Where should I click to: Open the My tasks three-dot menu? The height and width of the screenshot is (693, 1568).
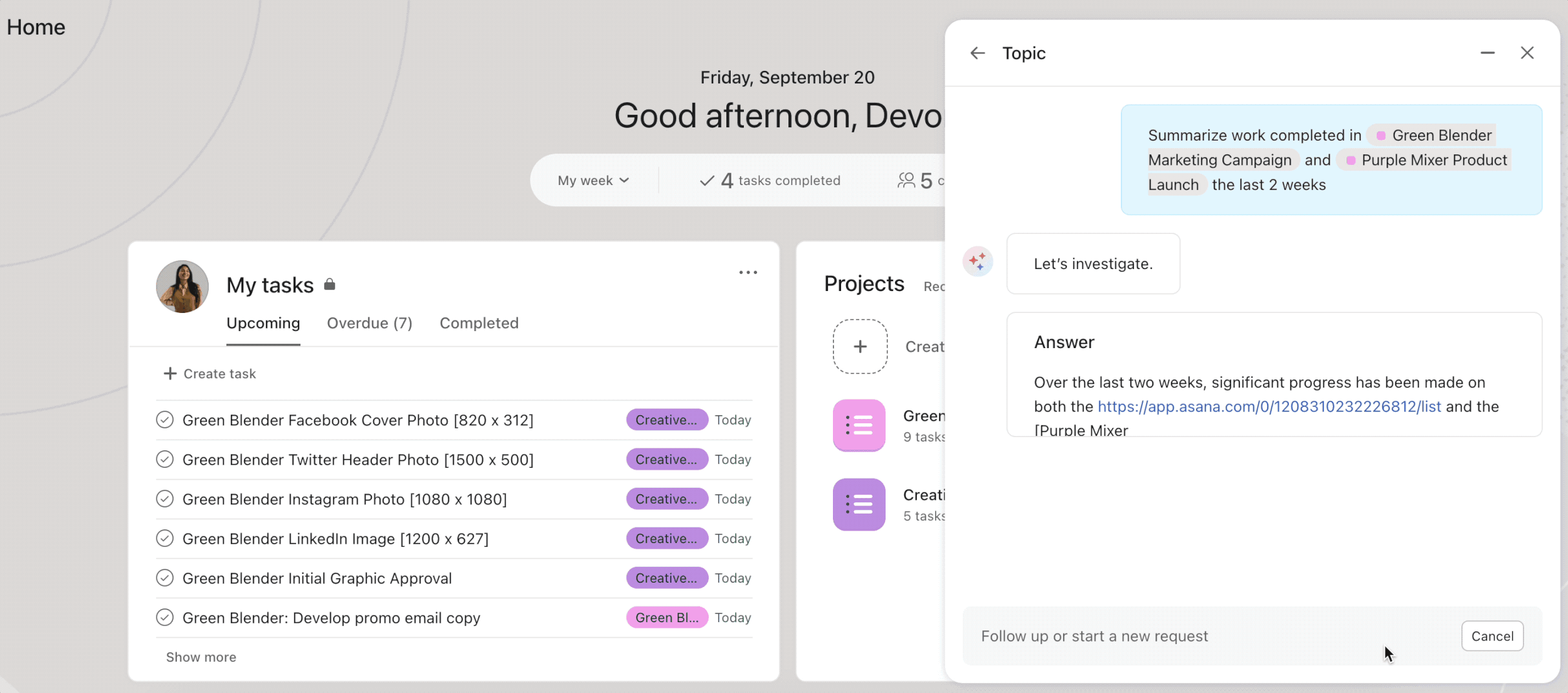coord(748,272)
